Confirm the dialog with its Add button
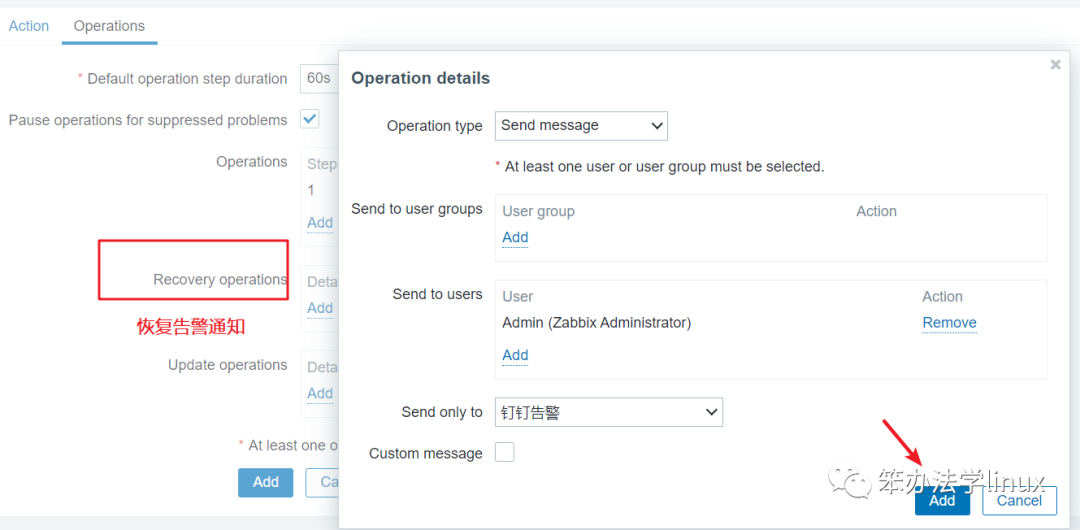The image size is (1080, 530). pos(942,500)
